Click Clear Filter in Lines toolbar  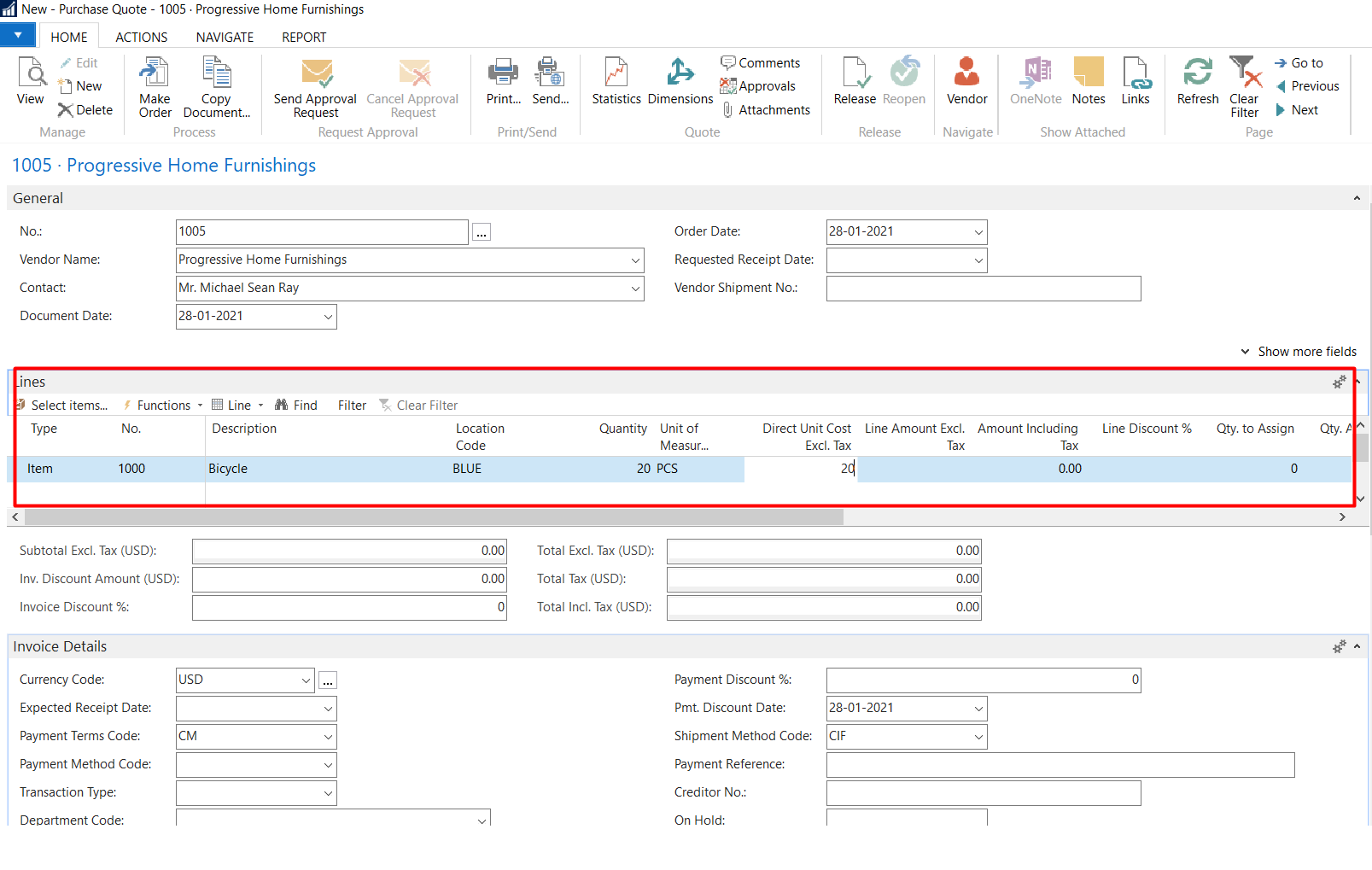(418, 406)
